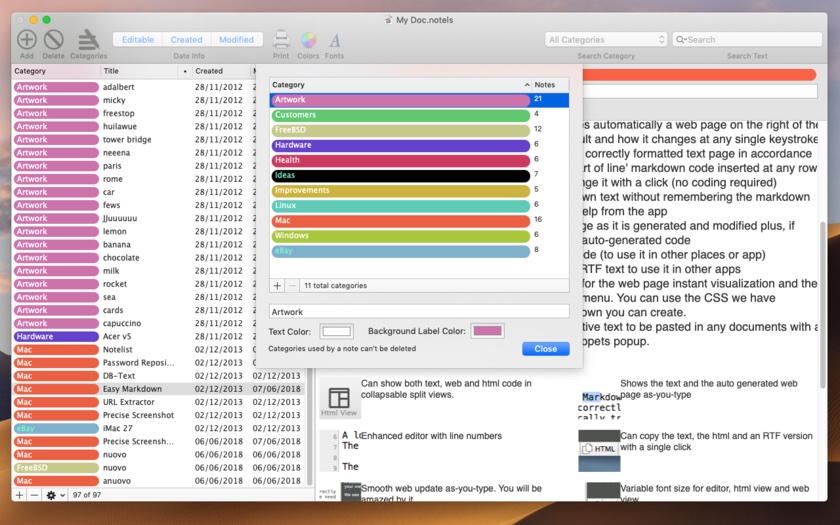Click the Created column header in notes list

point(219,72)
